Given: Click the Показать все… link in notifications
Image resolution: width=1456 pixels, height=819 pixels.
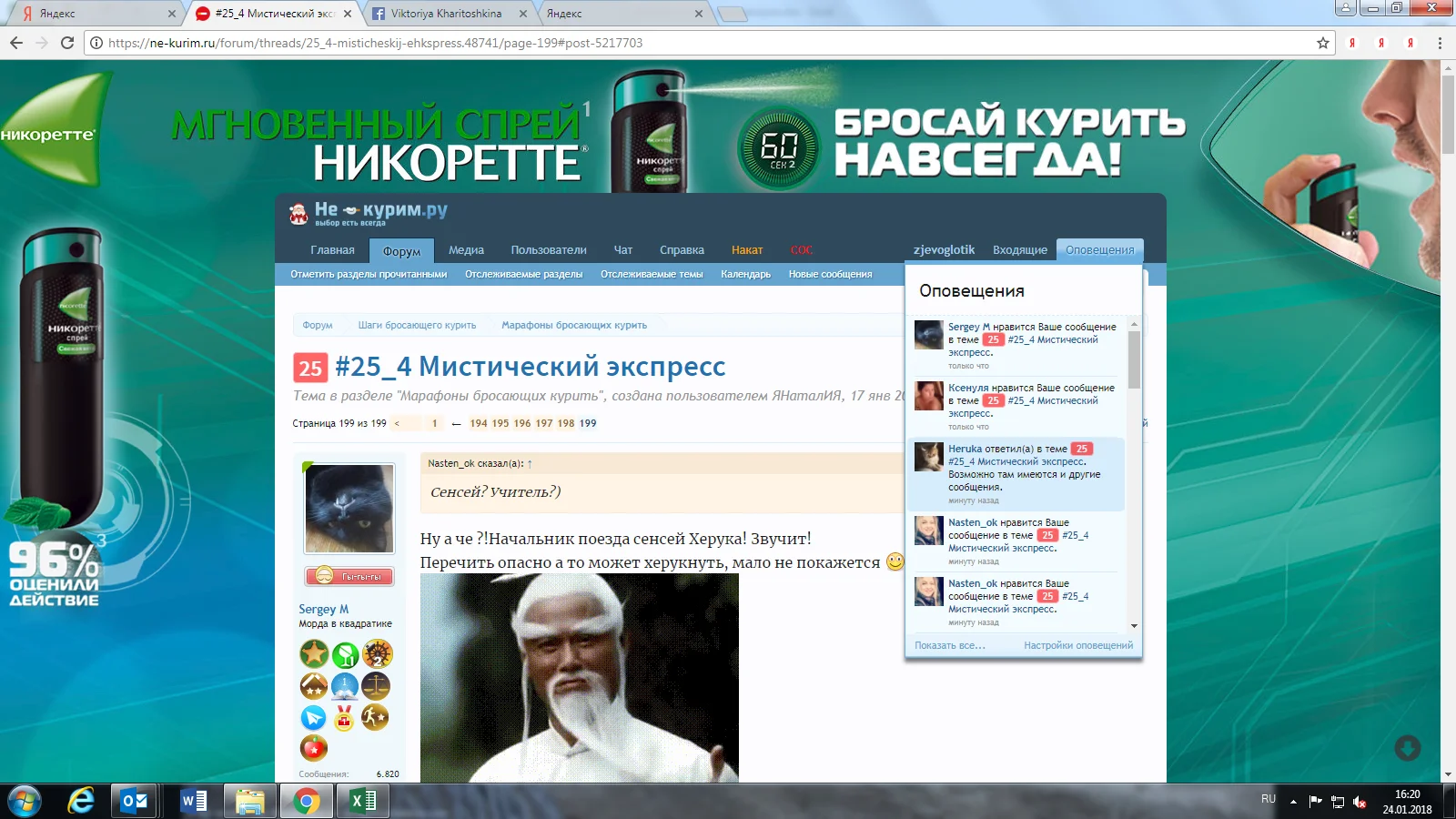Looking at the screenshot, I should coord(949,645).
